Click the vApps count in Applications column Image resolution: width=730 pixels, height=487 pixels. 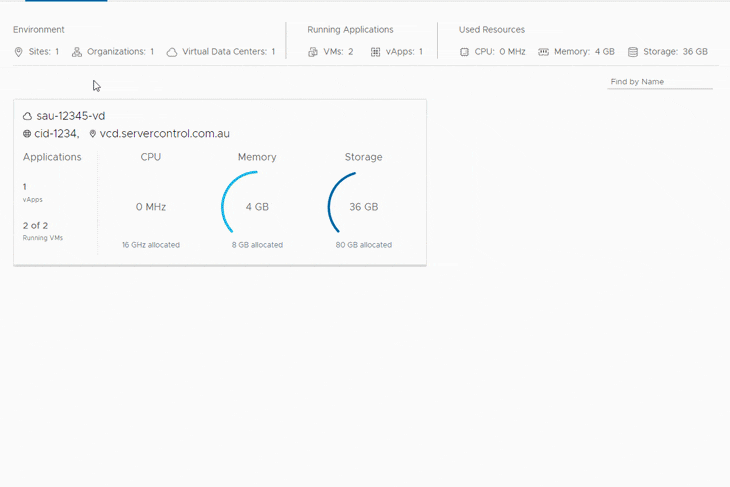(x=25, y=187)
